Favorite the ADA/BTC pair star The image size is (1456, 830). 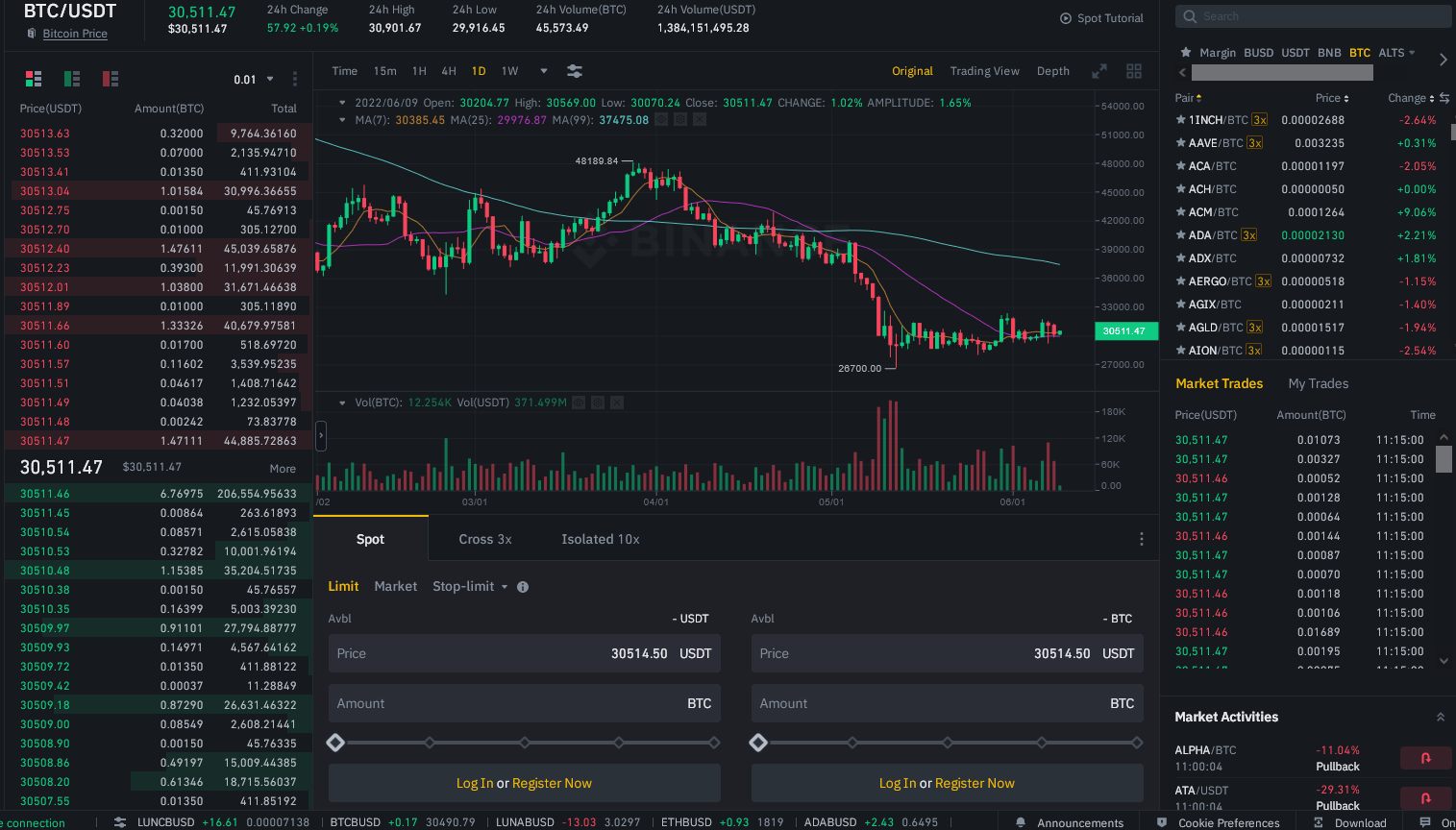coord(1180,235)
